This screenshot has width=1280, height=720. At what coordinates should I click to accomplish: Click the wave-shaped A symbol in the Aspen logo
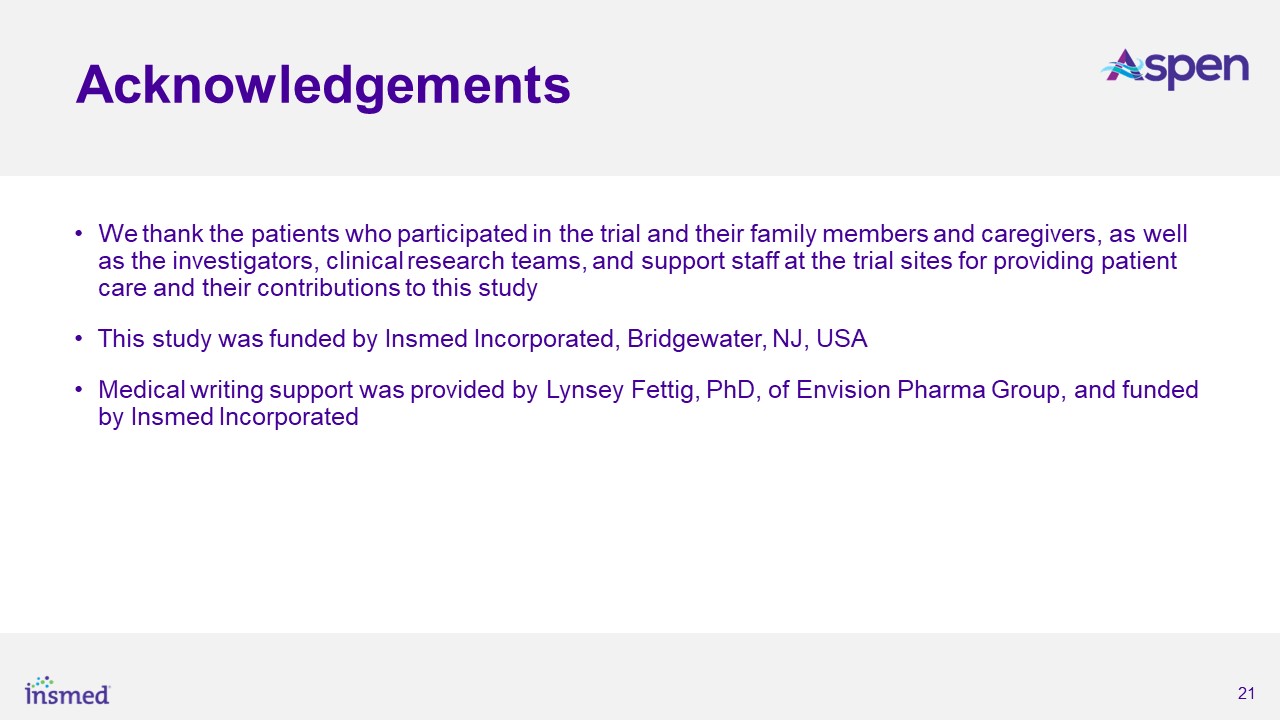click(x=1127, y=68)
